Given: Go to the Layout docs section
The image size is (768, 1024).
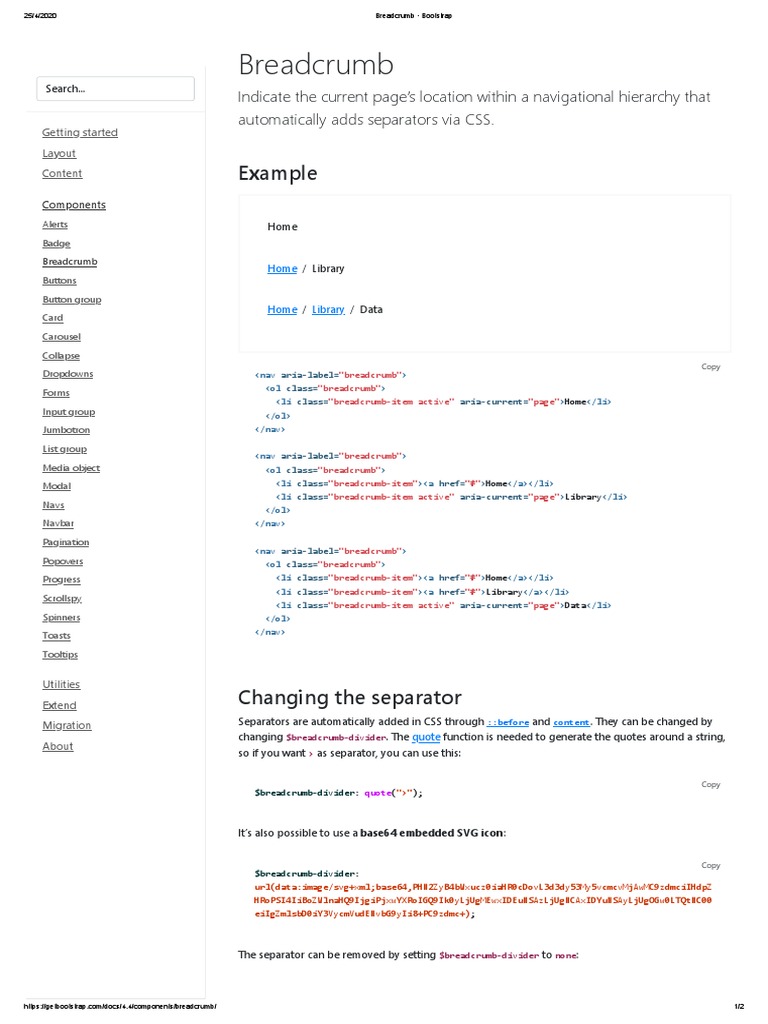Looking at the screenshot, I should pos(59,153).
